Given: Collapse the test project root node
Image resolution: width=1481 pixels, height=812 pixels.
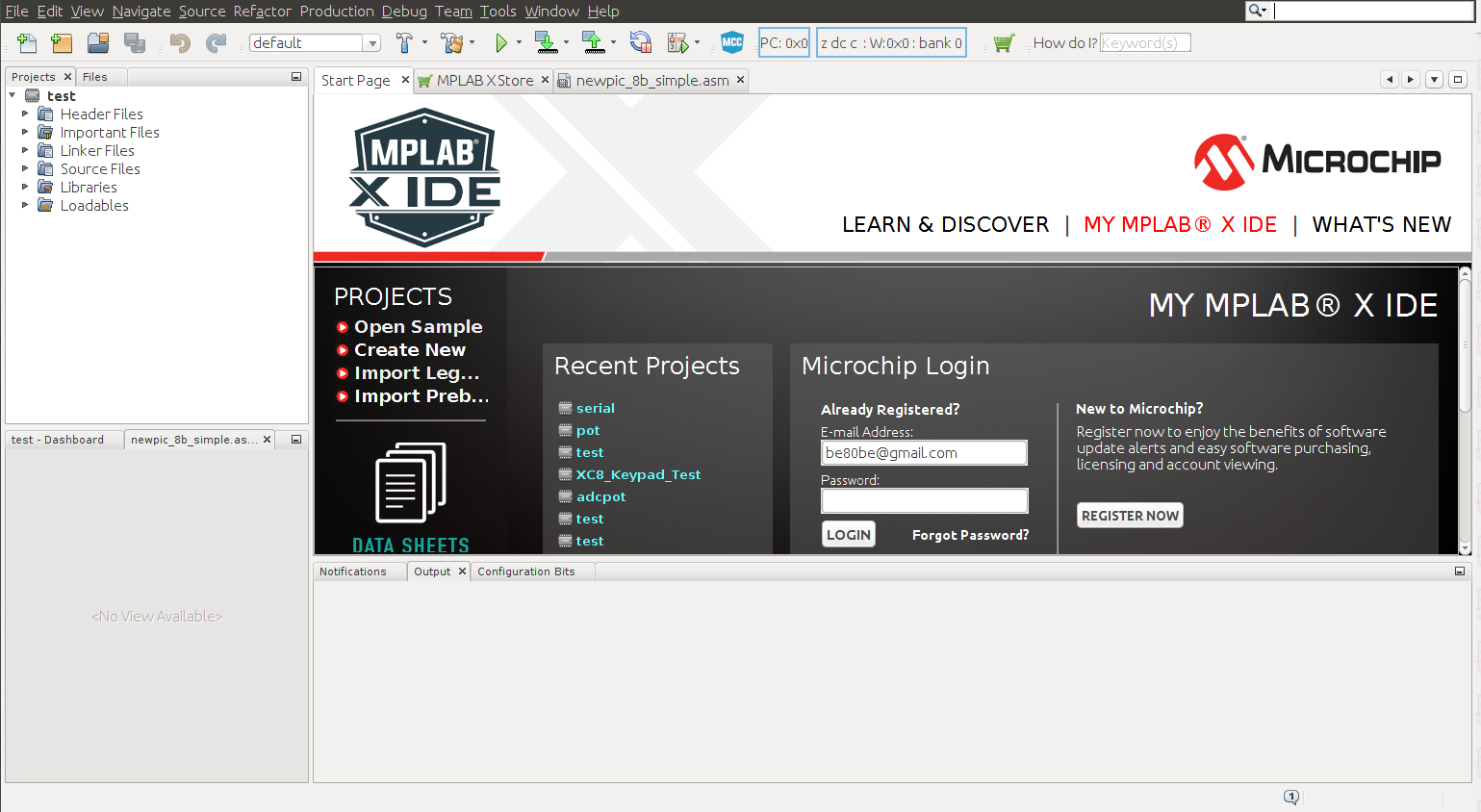Looking at the screenshot, I should [13, 95].
